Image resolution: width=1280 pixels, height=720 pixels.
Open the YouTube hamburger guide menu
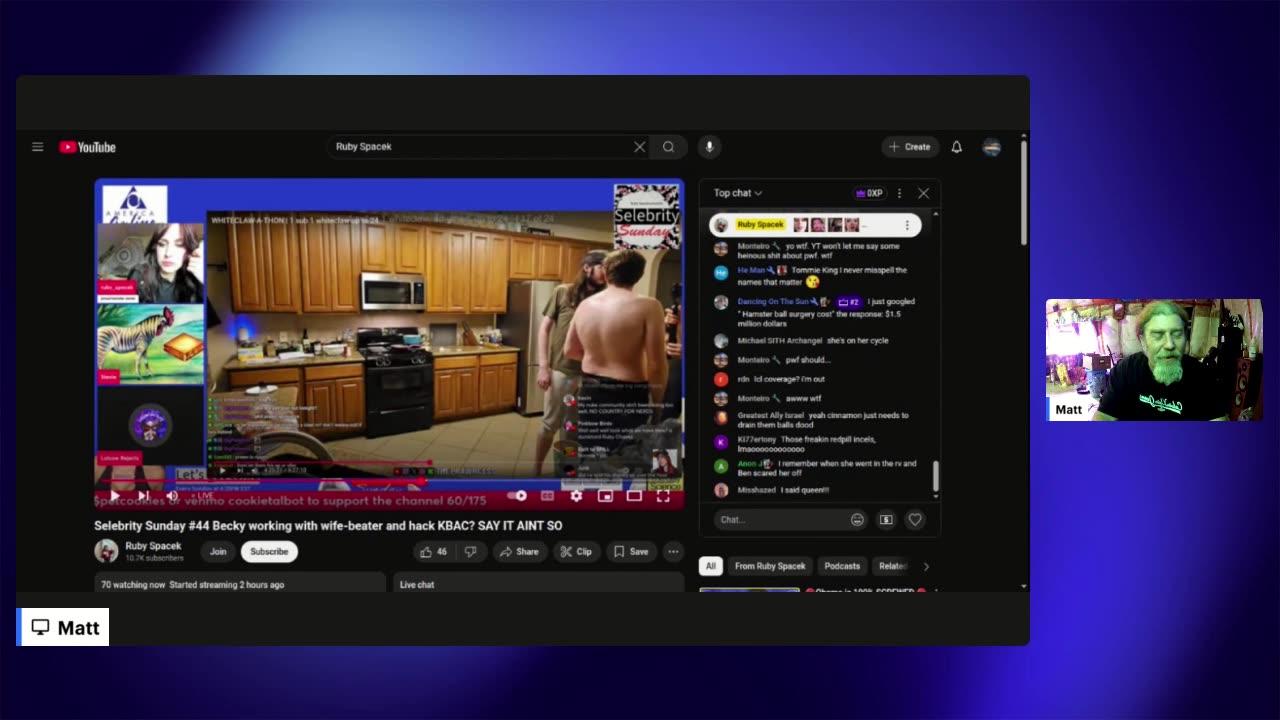coord(38,147)
